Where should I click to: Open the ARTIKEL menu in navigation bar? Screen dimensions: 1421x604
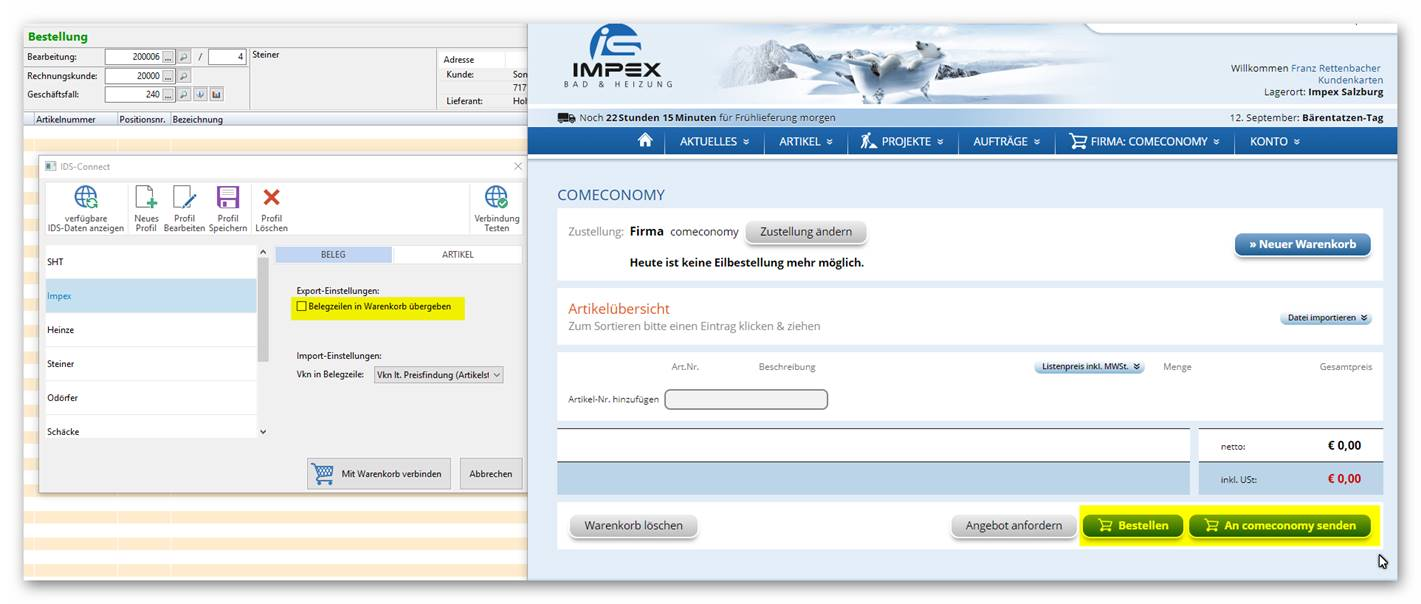[x=806, y=142]
